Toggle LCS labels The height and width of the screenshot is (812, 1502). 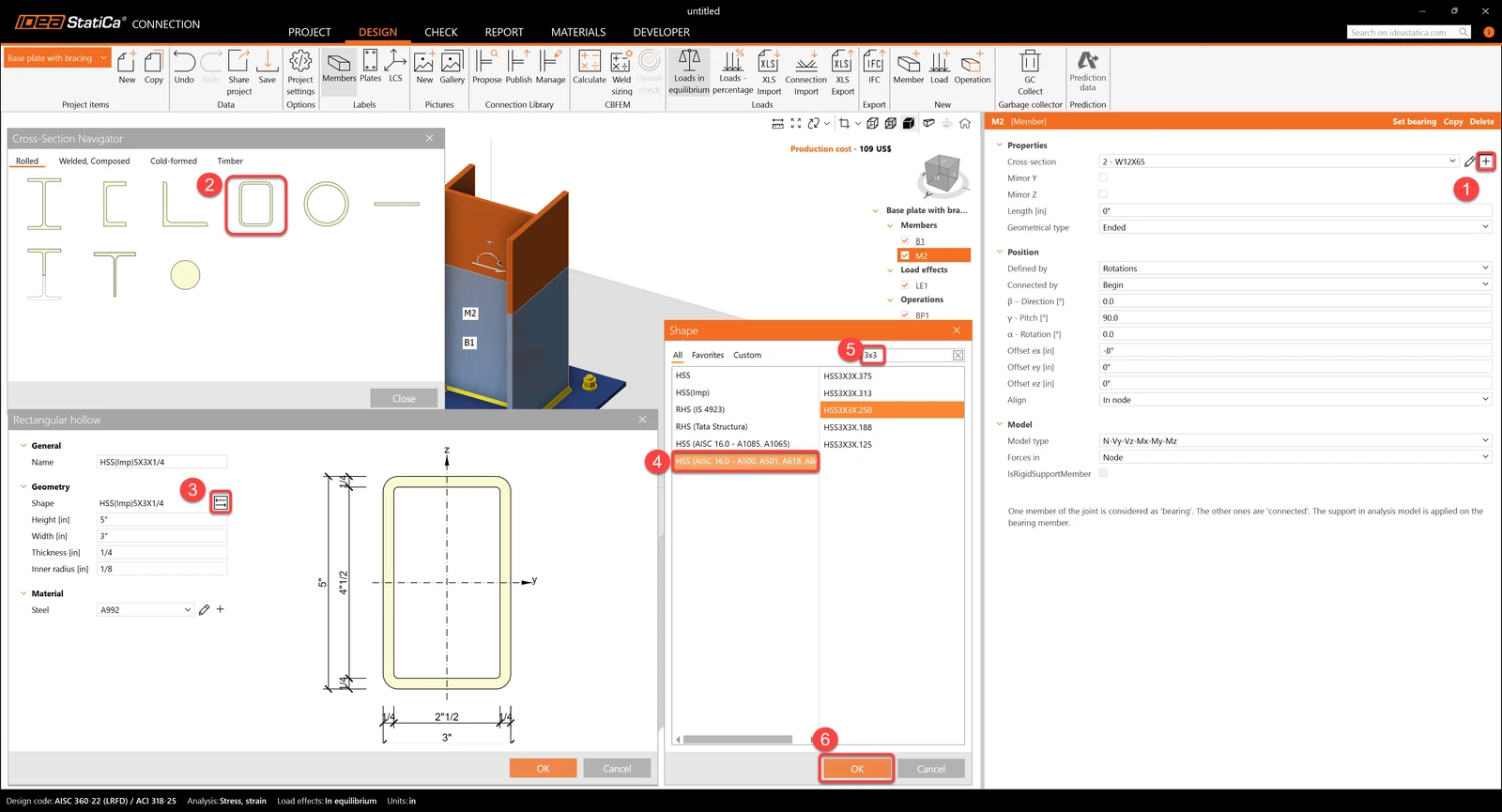(x=395, y=66)
